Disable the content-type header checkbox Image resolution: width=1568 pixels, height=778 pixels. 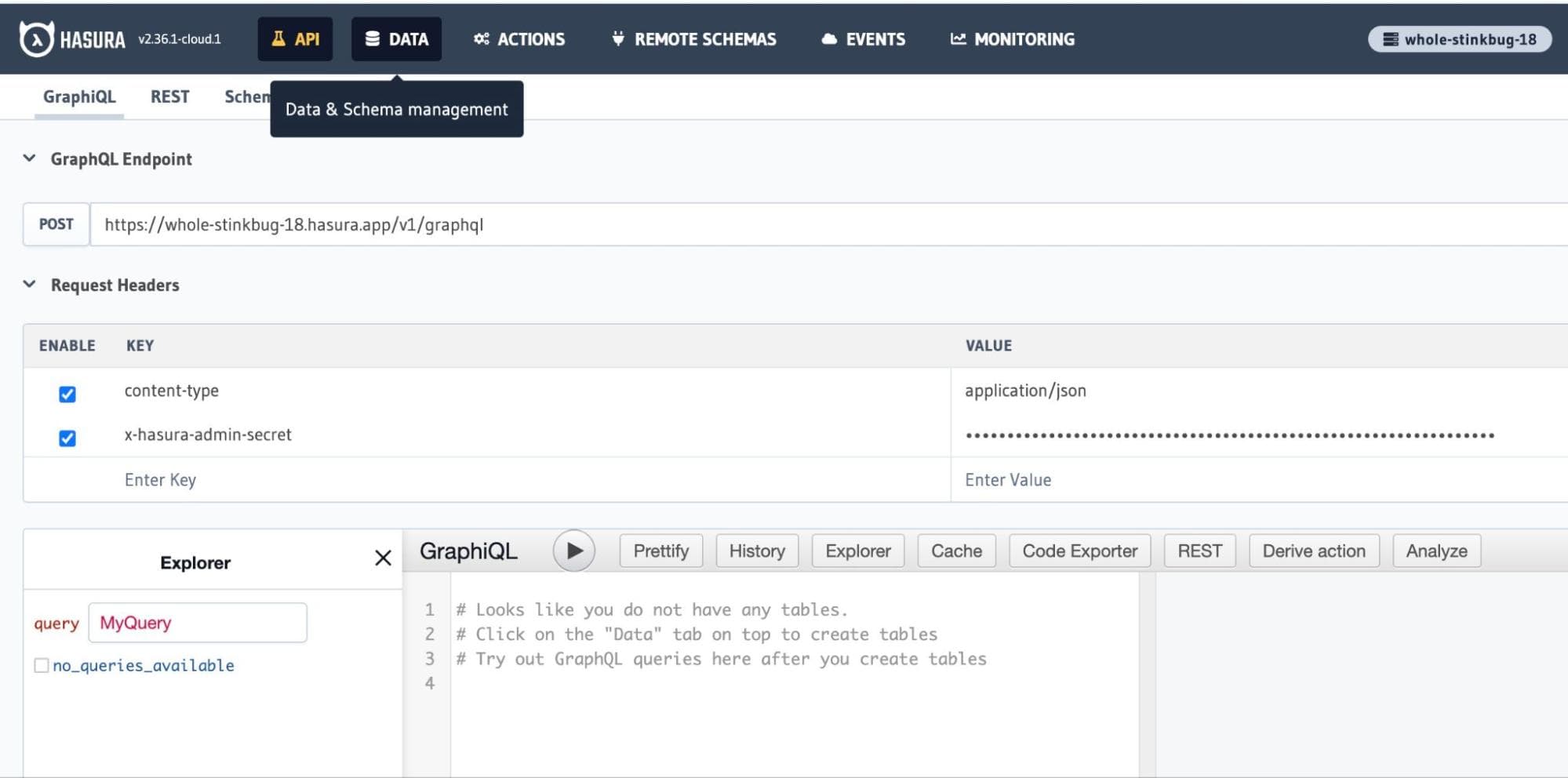pos(67,394)
